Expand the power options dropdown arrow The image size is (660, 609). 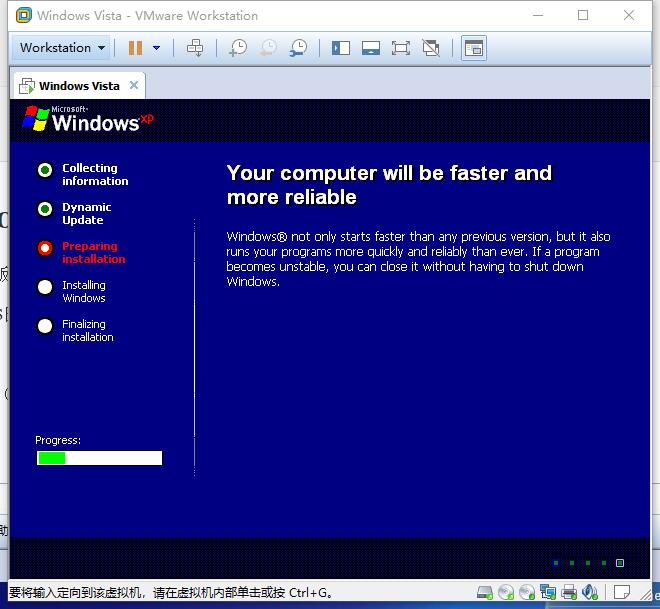tap(157, 48)
